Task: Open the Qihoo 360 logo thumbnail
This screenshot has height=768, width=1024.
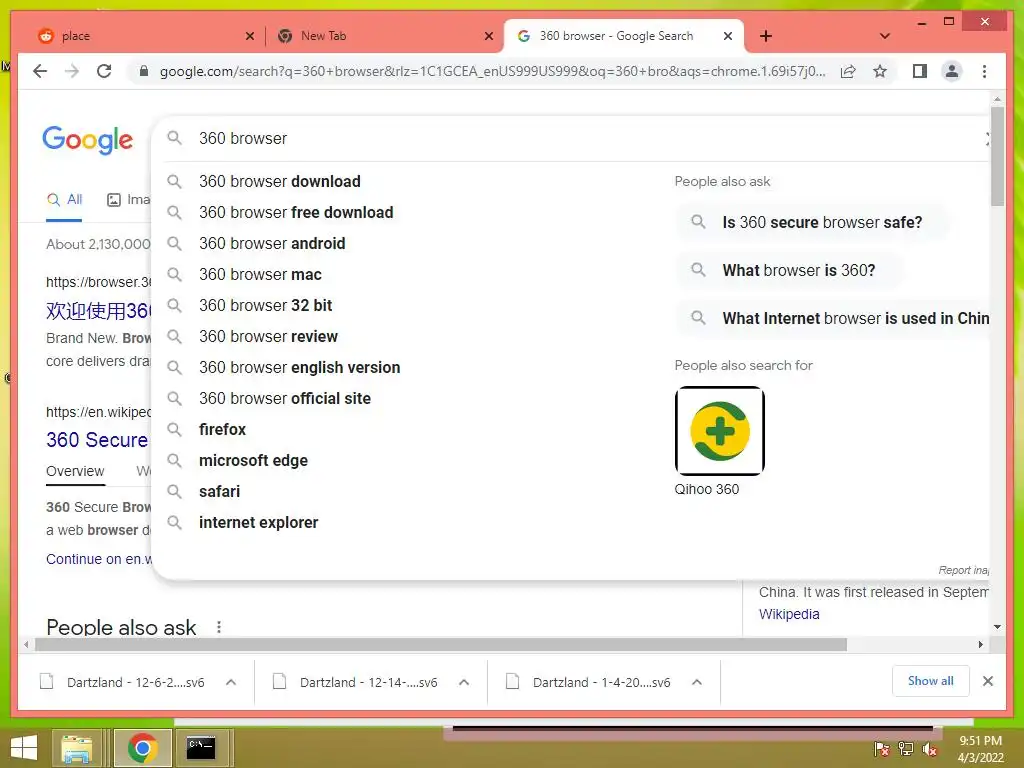Action: [720, 431]
